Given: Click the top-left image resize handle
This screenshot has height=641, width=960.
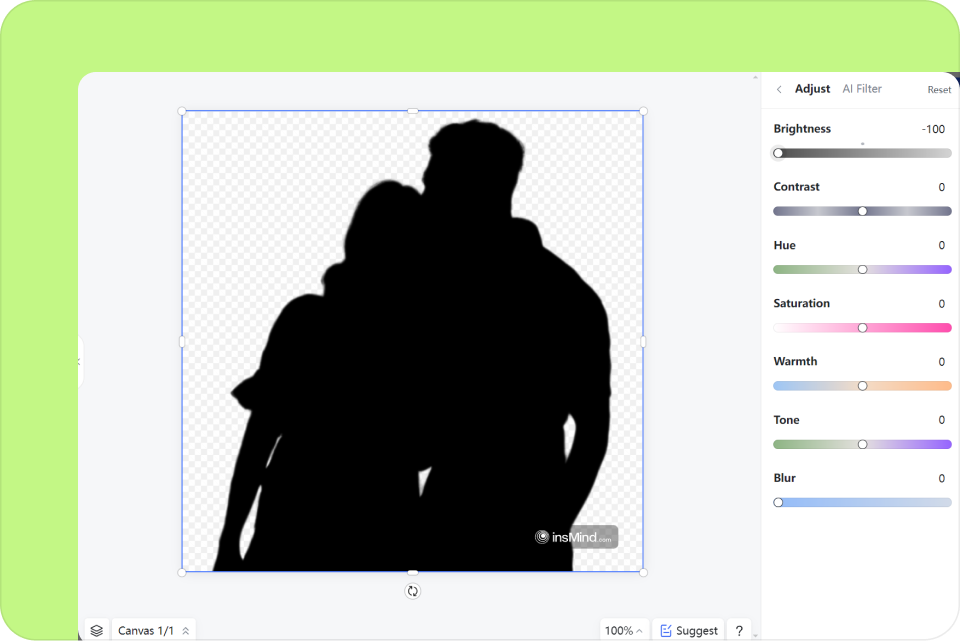Looking at the screenshot, I should tap(182, 111).
